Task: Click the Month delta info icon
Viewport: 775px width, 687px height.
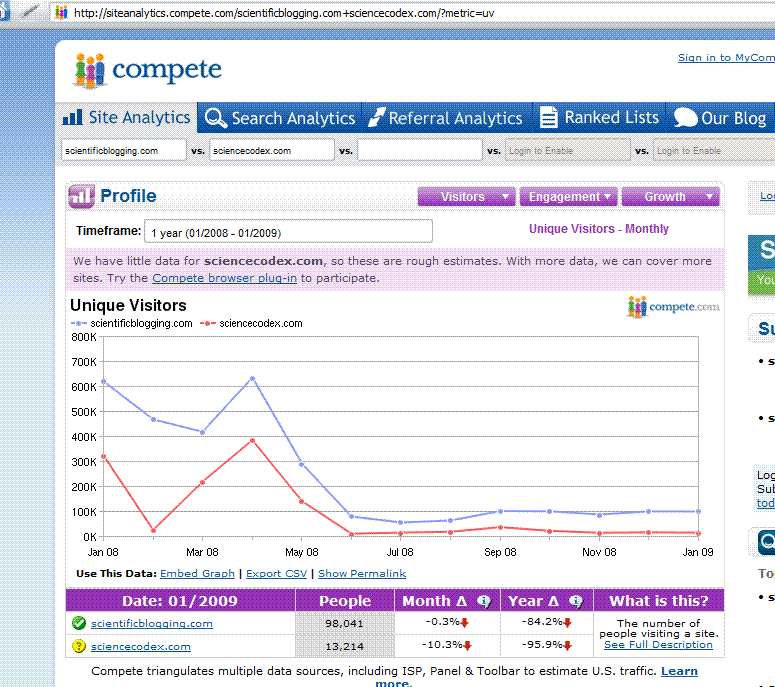Action: pos(483,601)
